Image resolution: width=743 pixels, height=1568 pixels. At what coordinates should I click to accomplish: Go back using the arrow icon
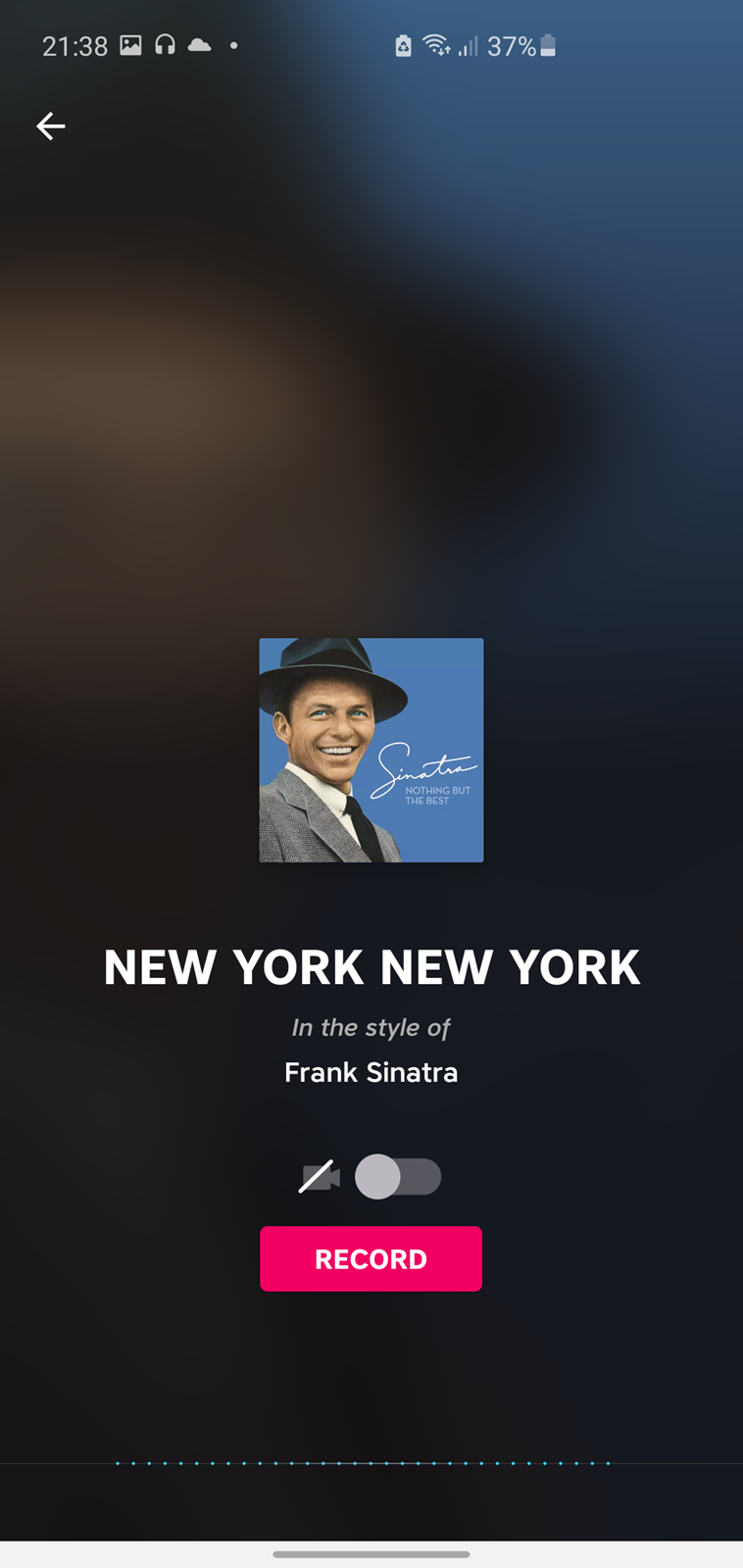pyautogui.click(x=51, y=126)
